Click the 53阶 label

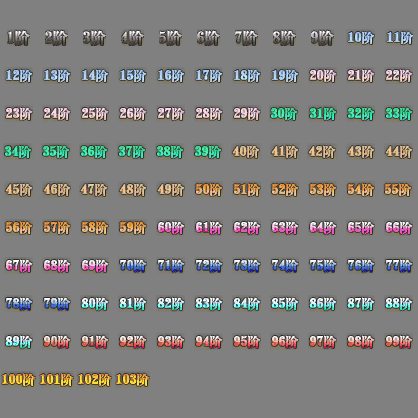322,190
